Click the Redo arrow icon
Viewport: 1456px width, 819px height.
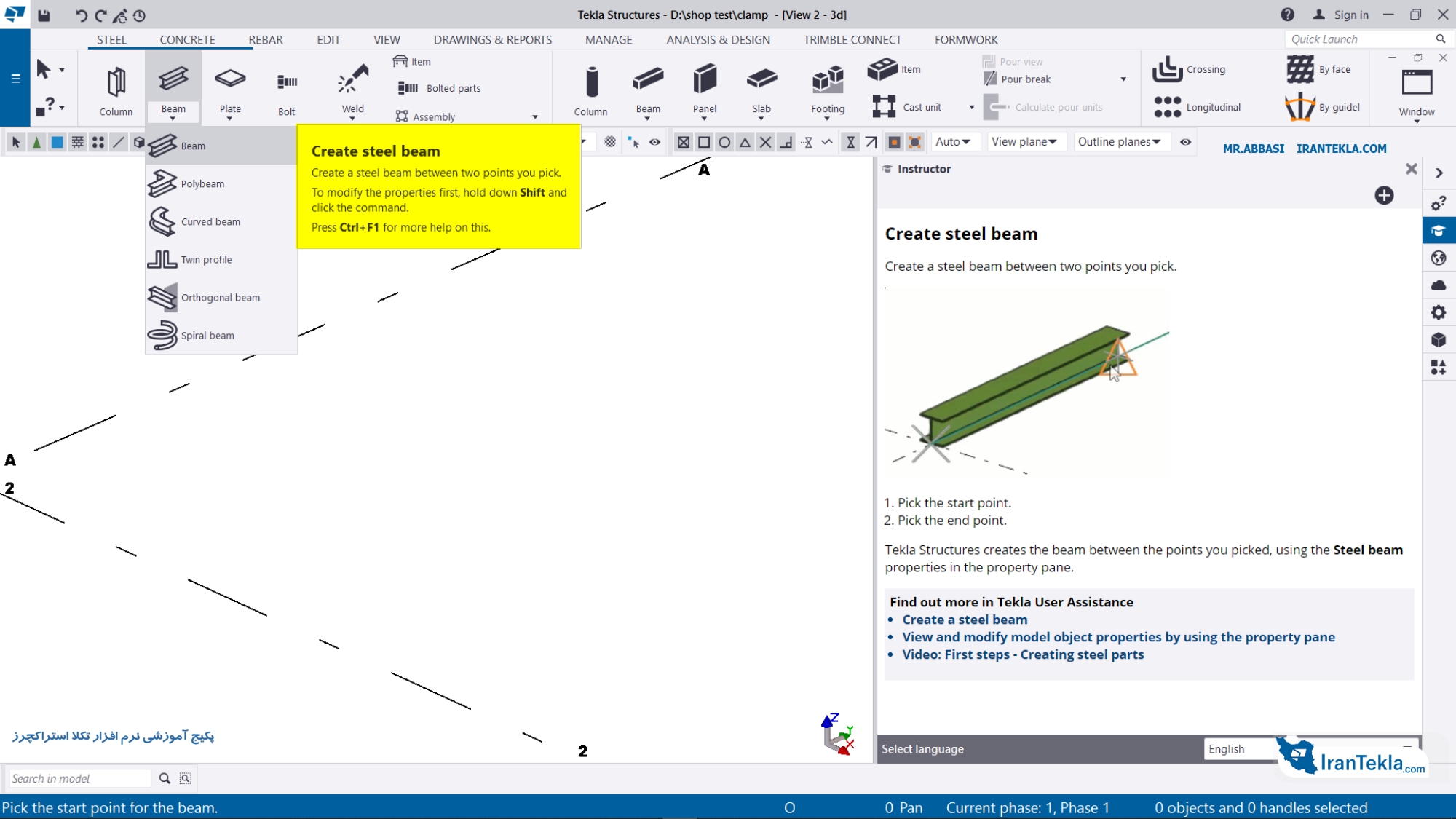pyautogui.click(x=100, y=15)
